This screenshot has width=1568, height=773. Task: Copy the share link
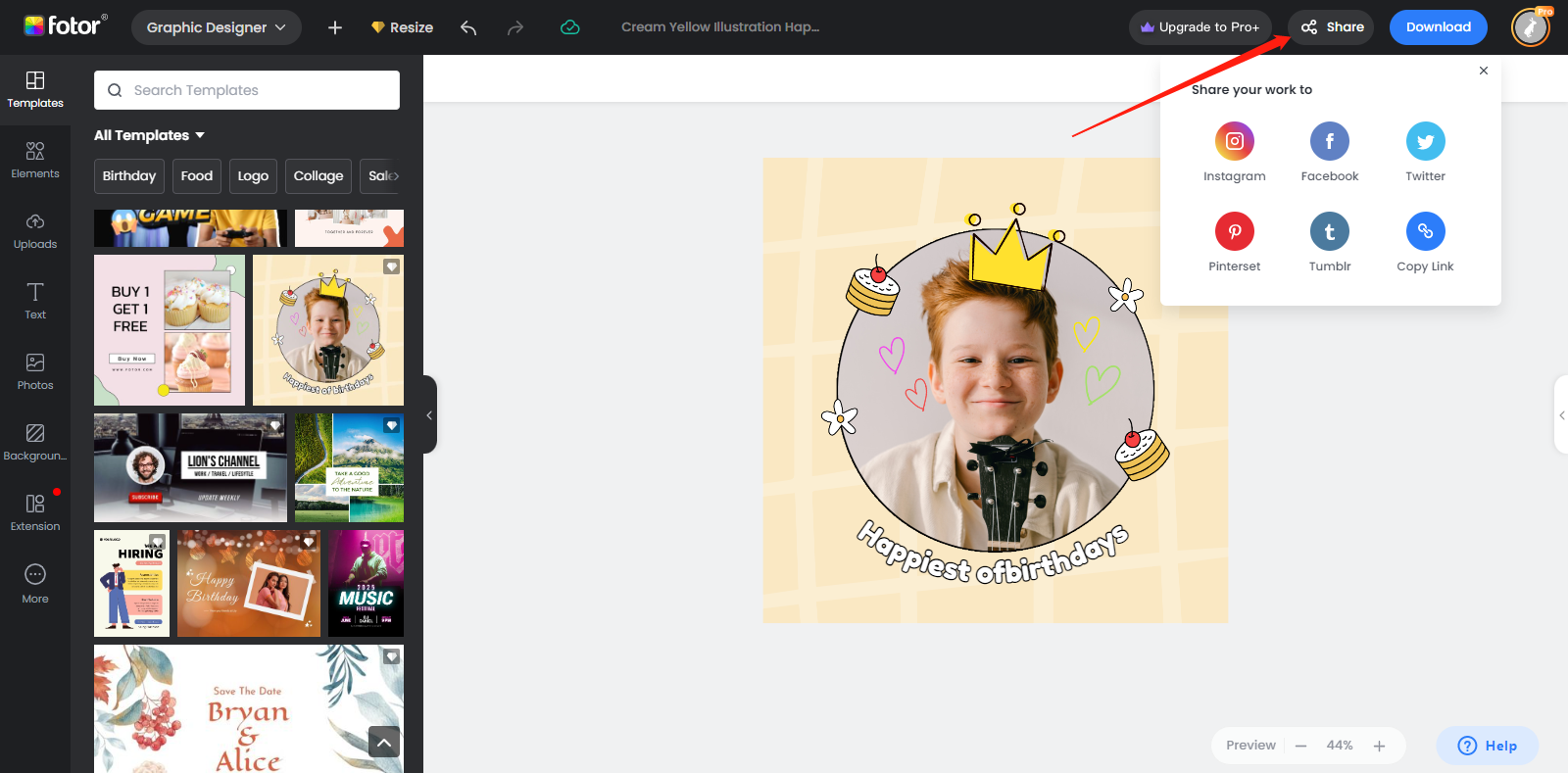[x=1425, y=231]
